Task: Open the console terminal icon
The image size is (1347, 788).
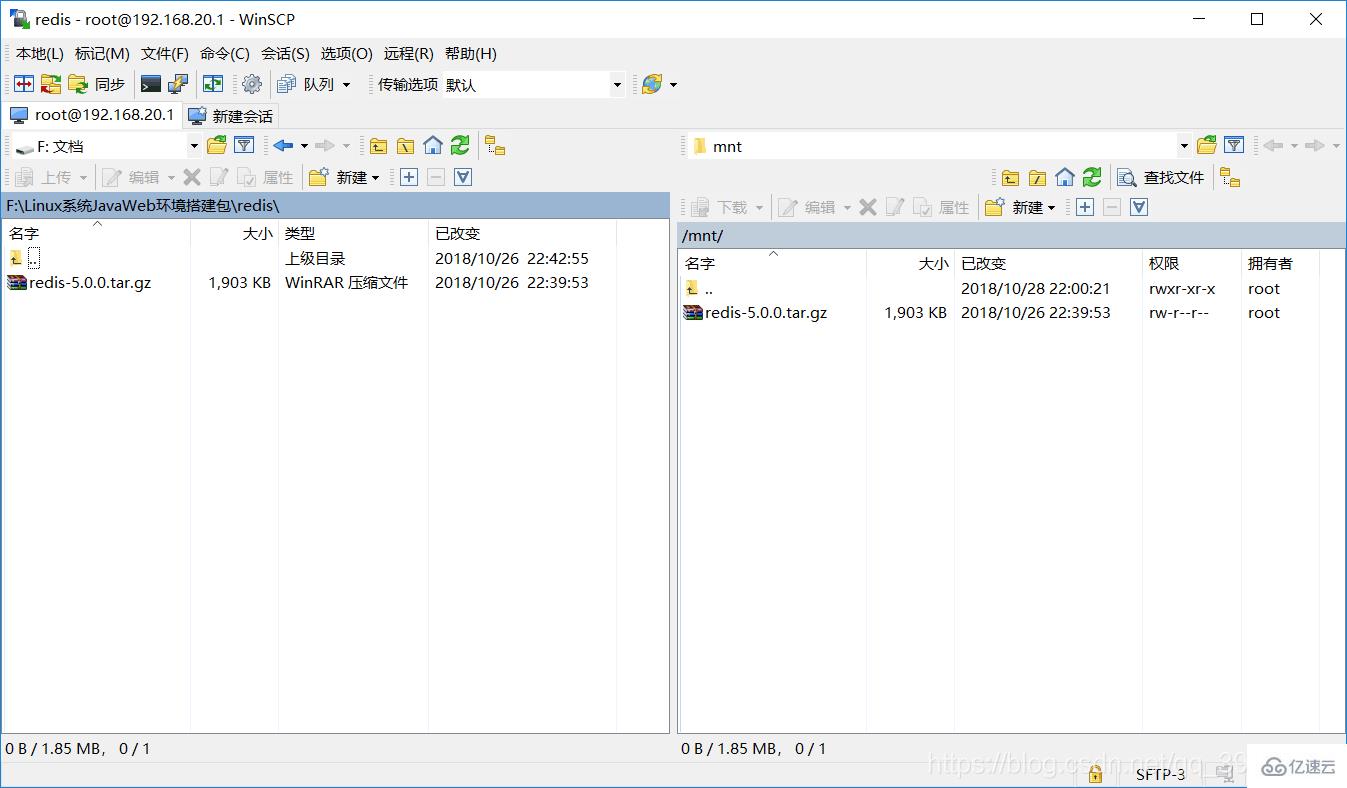Action: point(151,84)
